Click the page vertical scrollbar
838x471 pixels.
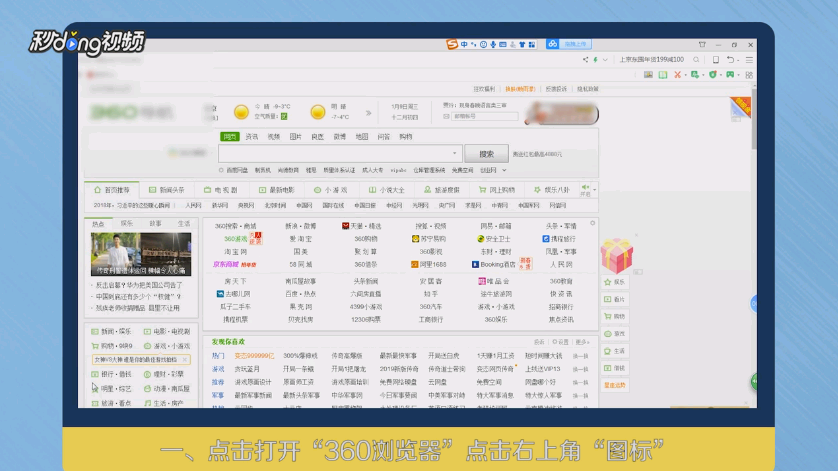pyautogui.click(x=754, y=120)
